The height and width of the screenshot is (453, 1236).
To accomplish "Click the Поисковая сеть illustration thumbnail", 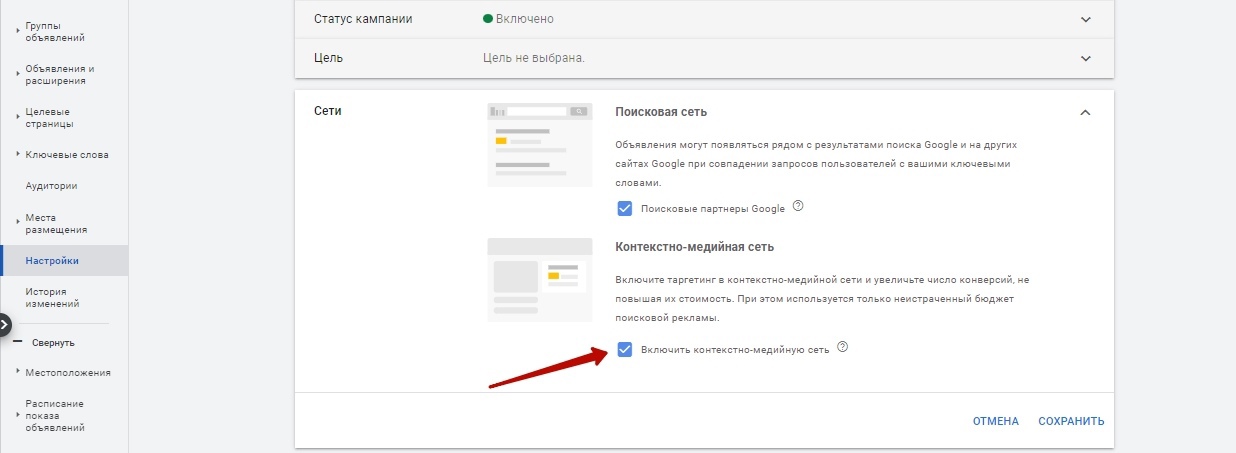I will [x=540, y=144].
